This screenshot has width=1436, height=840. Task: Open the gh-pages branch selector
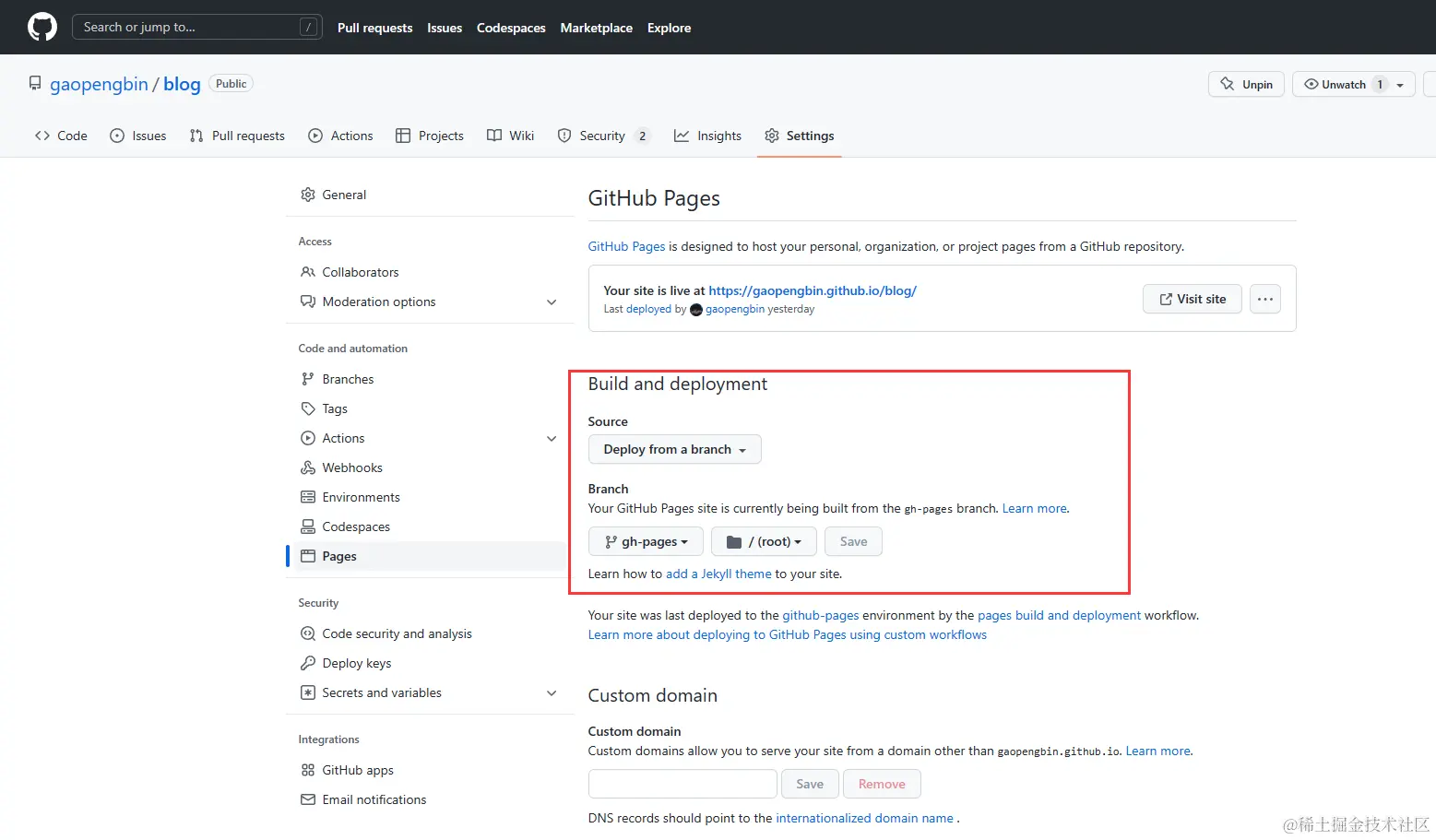646,541
